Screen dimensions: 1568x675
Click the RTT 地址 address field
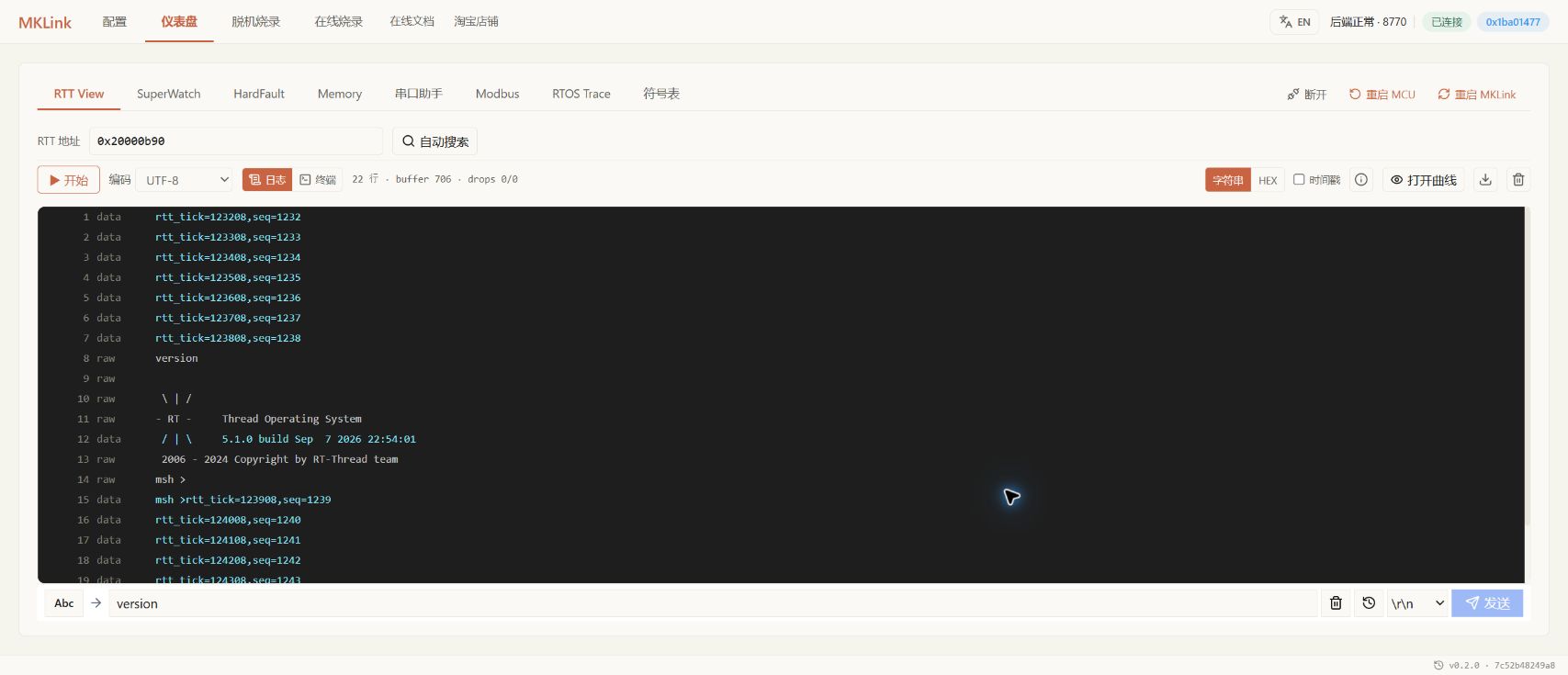coord(236,141)
